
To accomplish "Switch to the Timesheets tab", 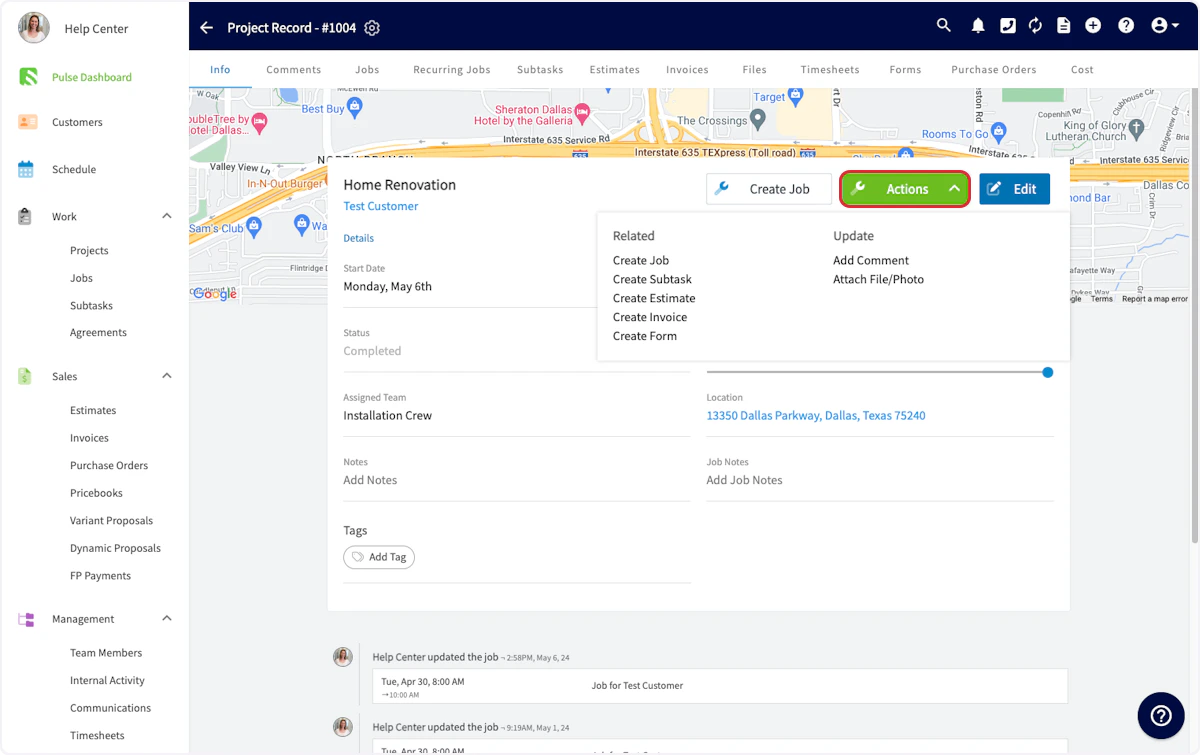I will (x=830, y=70).
